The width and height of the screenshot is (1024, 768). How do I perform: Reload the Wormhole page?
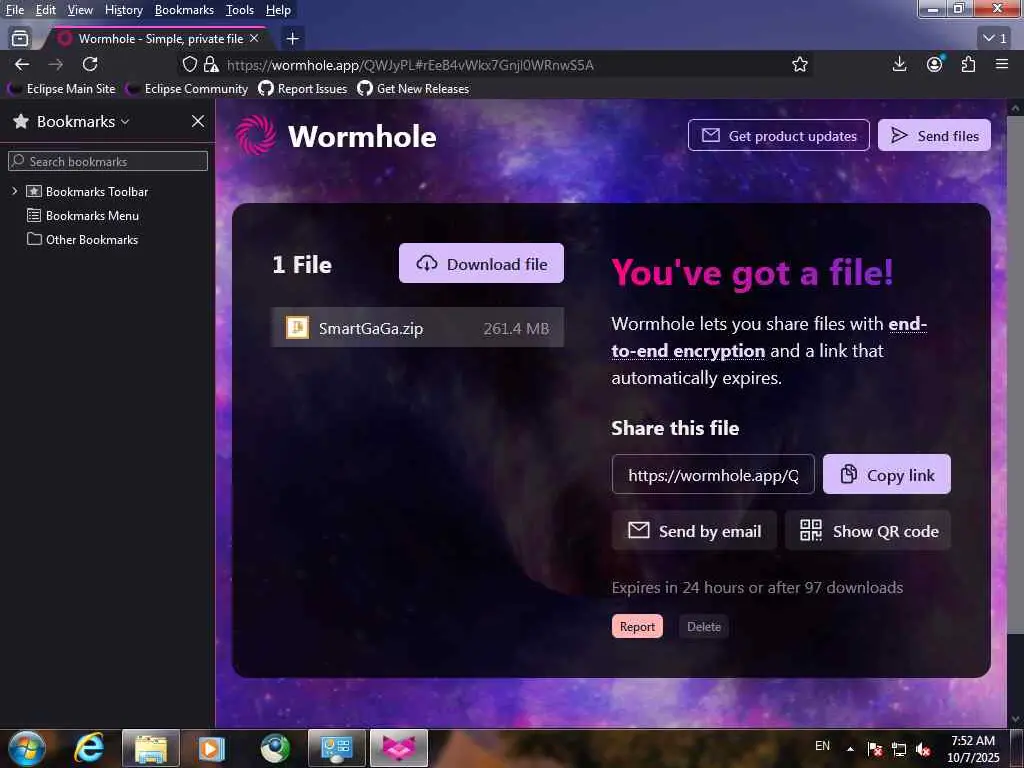[x=90, y=64]
